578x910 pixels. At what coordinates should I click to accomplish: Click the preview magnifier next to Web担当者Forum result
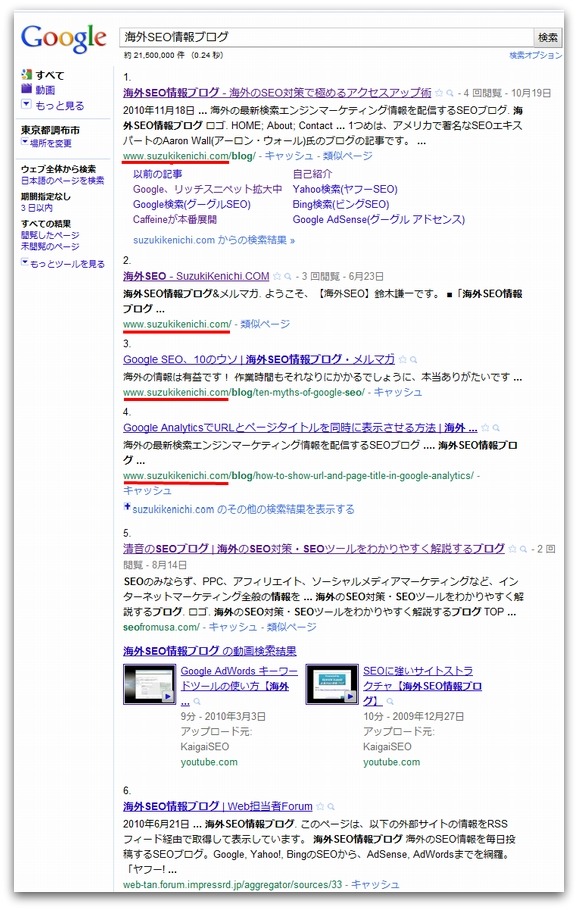[331, 807]
